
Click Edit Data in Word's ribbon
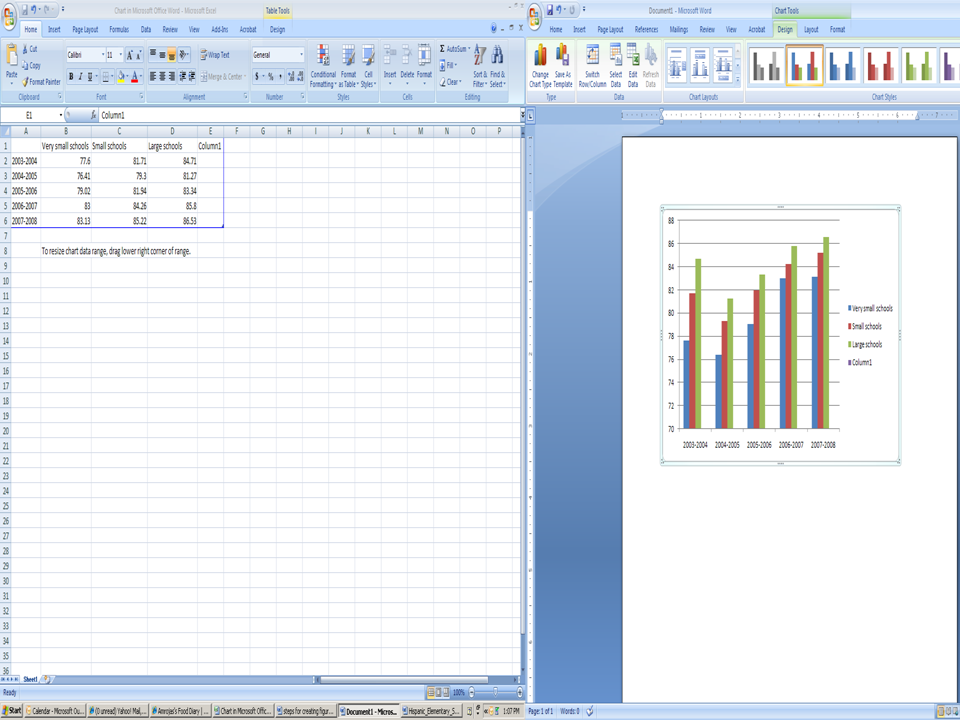pyautogui.click(x=632, y=66)
